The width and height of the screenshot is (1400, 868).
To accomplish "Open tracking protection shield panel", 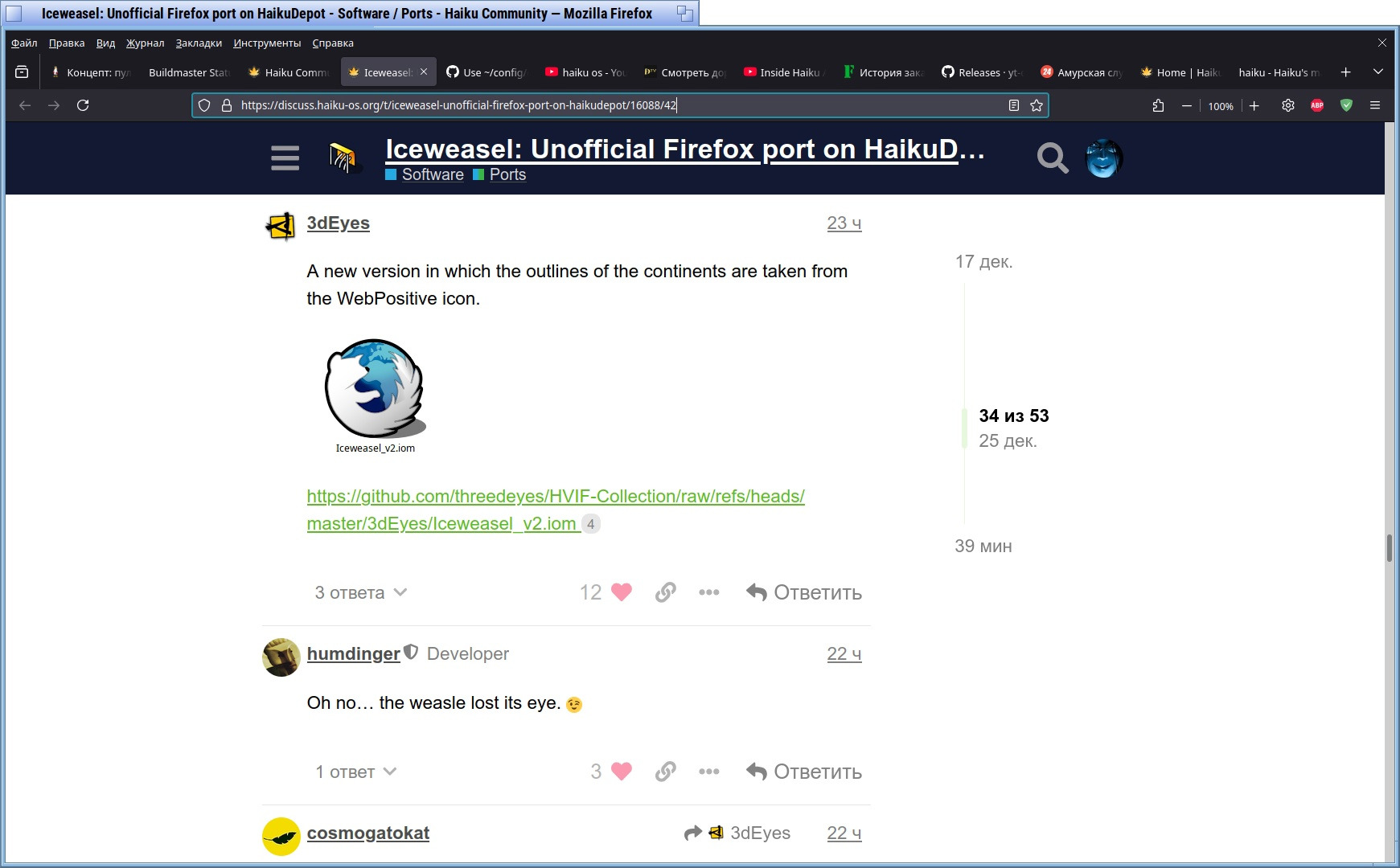I will [204, 105].
